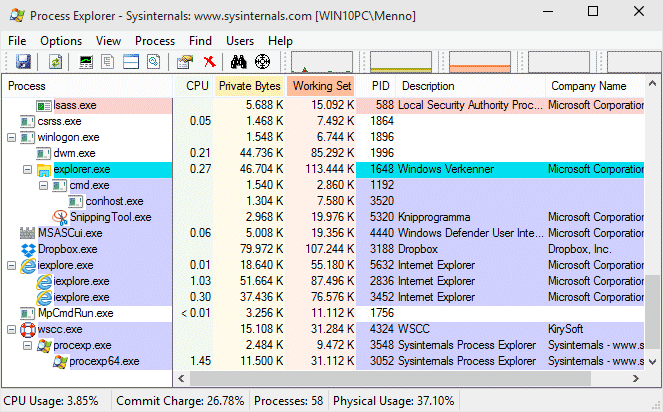Sort by the Process column header
This screenshot has width=663, height=412.
point(88,86)
